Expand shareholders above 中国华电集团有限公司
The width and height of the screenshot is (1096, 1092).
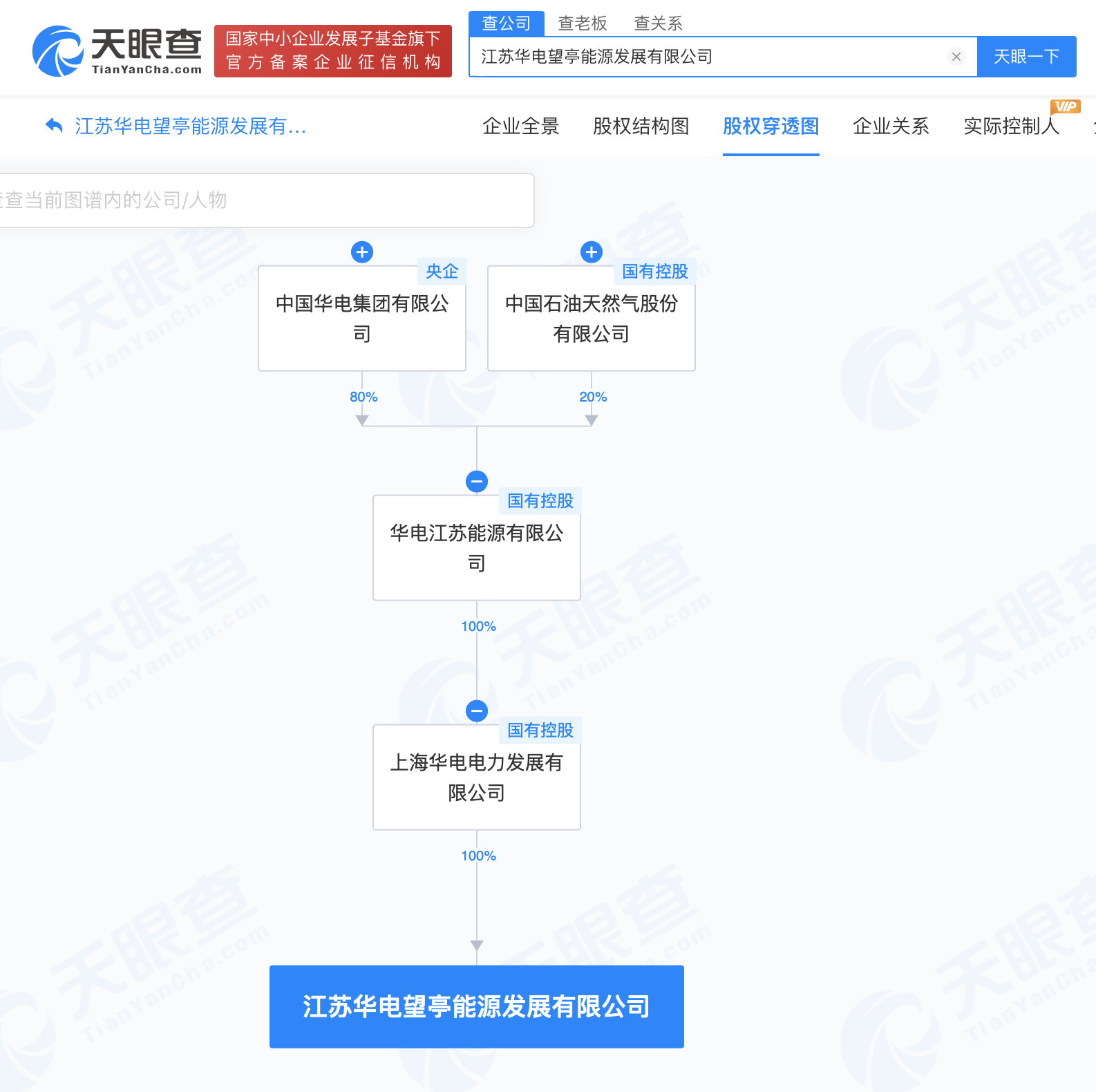pyautogui.click(x=362, y=252)
